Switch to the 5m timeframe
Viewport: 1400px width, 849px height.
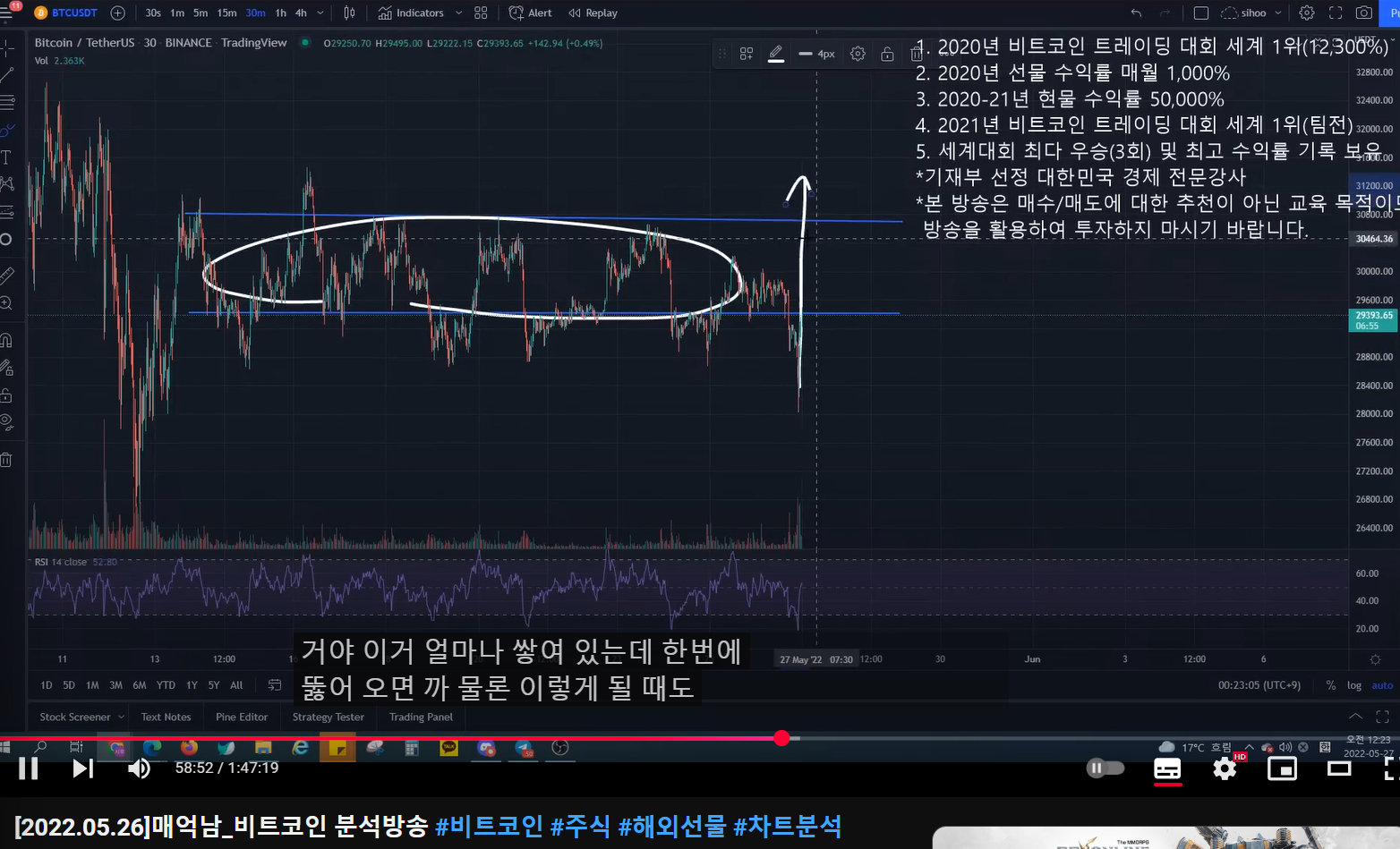(x=201, y=13)
